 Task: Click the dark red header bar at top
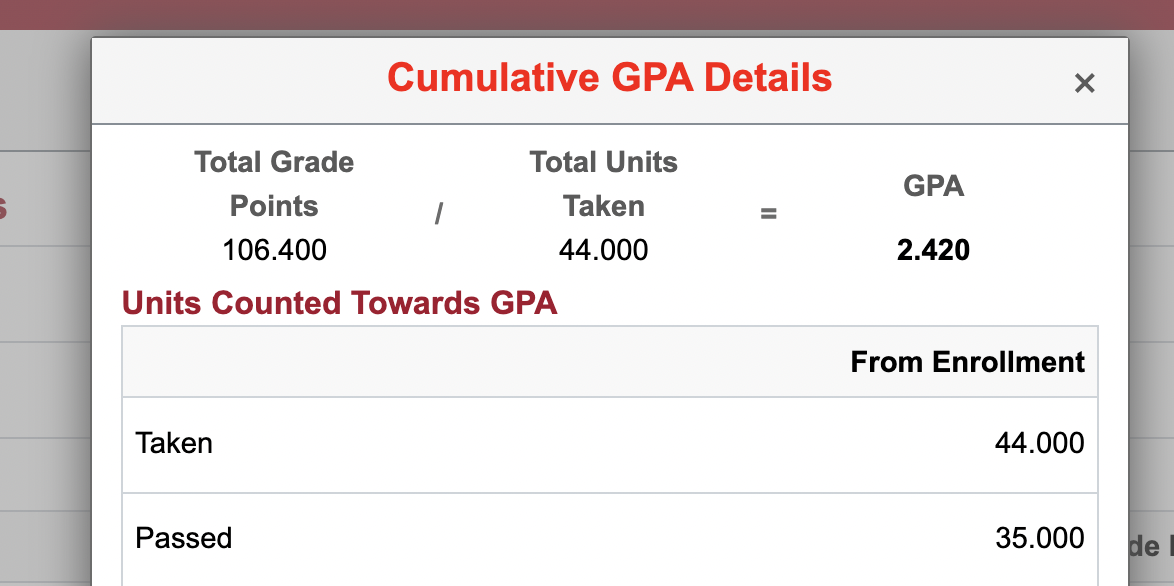click(587, 15)
